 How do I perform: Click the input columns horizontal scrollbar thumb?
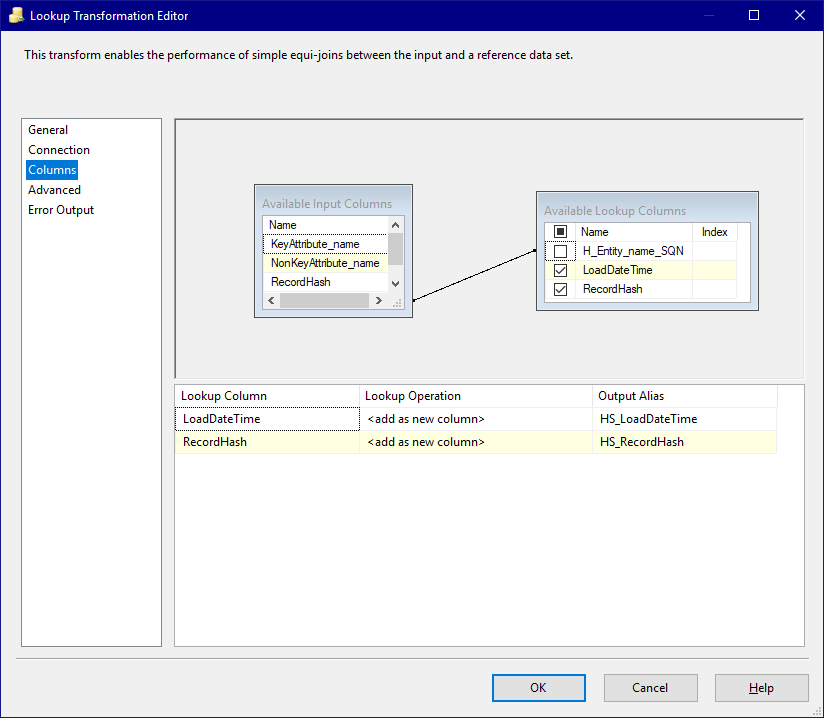pos(324,301)
